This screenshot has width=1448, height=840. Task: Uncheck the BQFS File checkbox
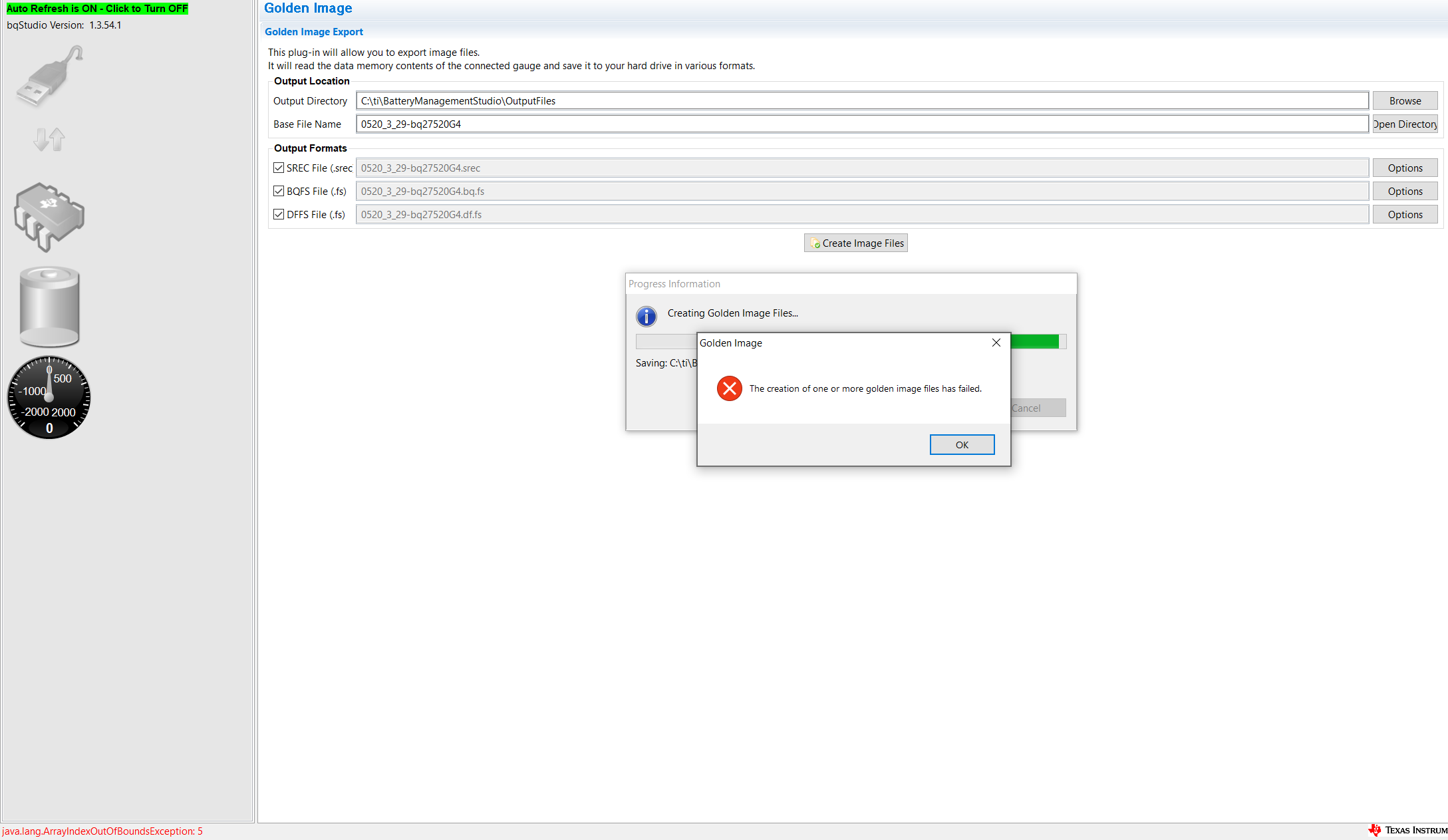click(x=279, y=191)
